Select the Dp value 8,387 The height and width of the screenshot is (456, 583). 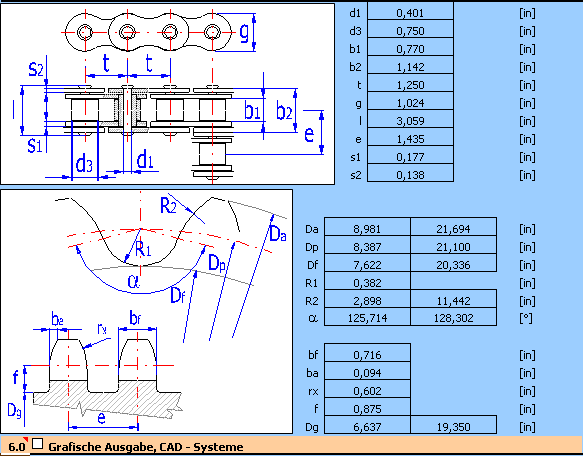tap(367, 245)
